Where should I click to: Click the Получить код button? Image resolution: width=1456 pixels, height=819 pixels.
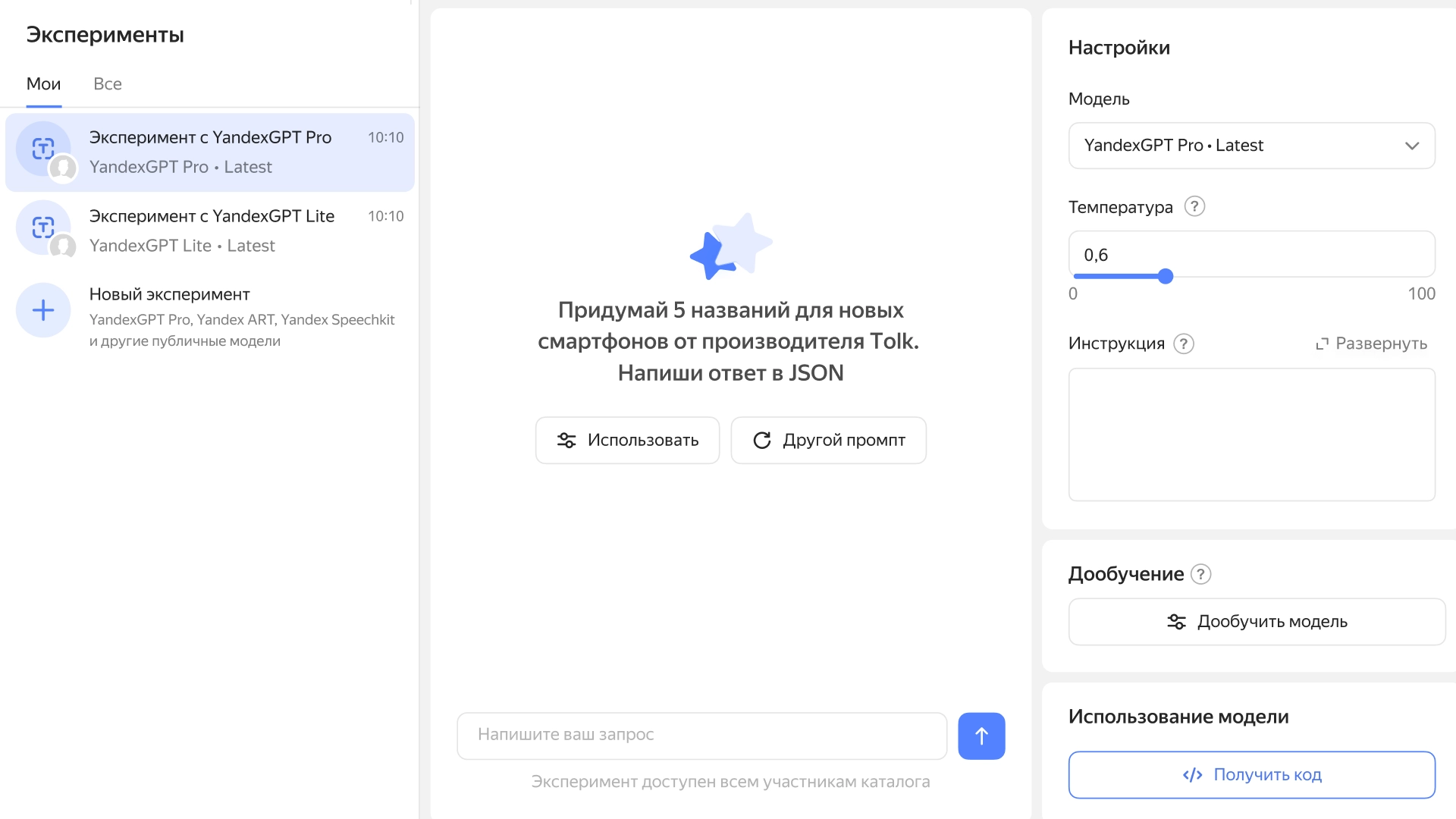click(1251, 775)
